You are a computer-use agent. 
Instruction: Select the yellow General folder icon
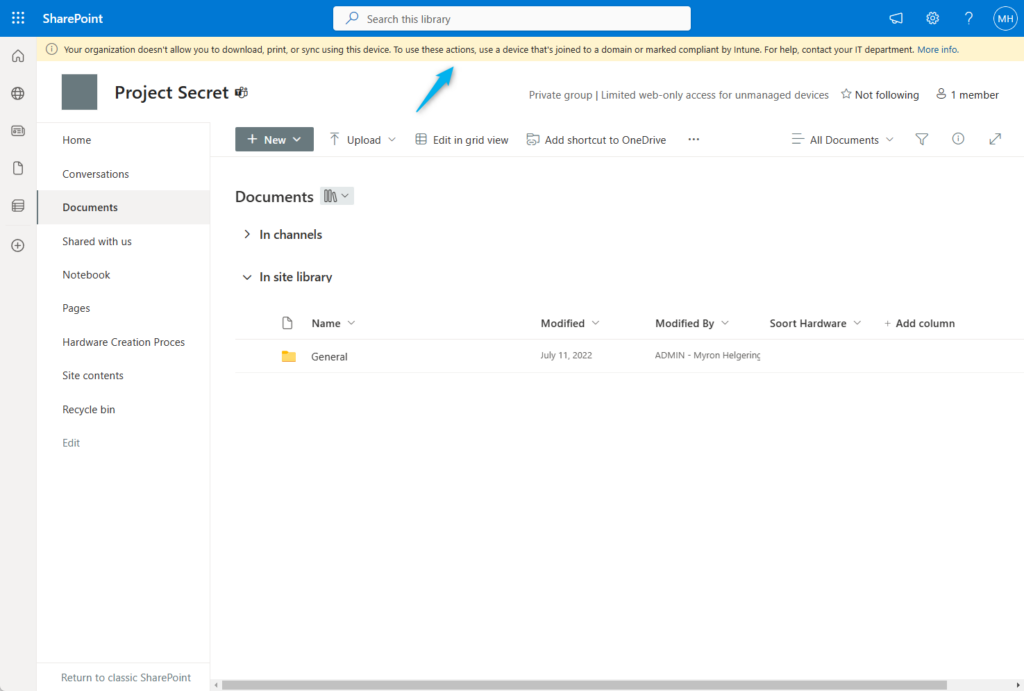pos(290,355)
